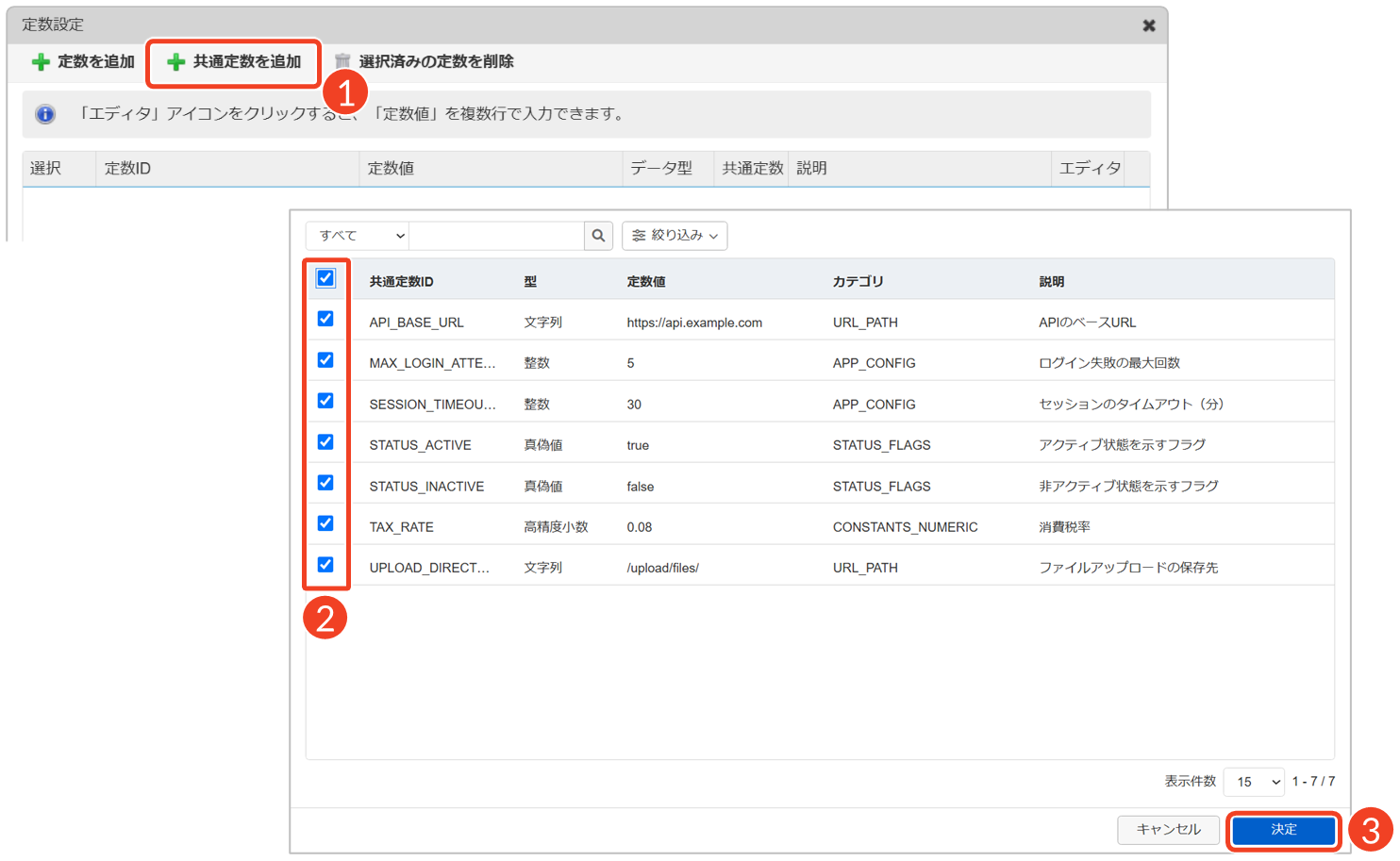Toggle the select-all header checkbox
This screenshot has height=861, width=1400.
pyautogui.click(x=325, y=278)
